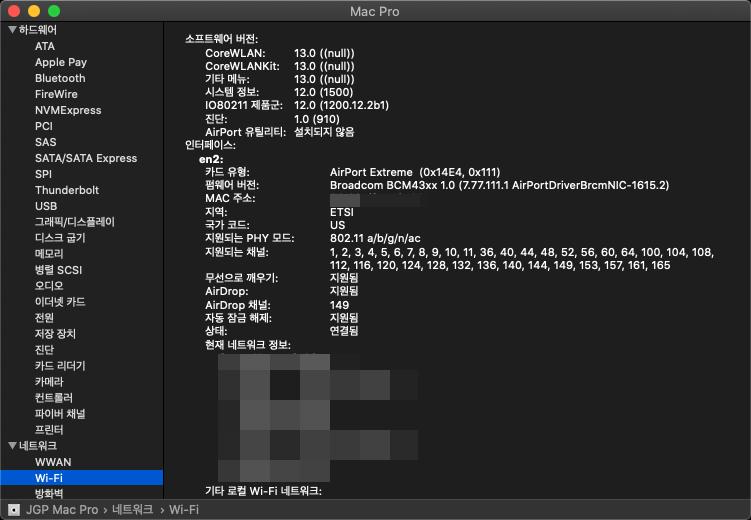Screen dimensions: 751x520
Task: Select Apple Pay in the sidebar
Action: (x=61, y=62)
